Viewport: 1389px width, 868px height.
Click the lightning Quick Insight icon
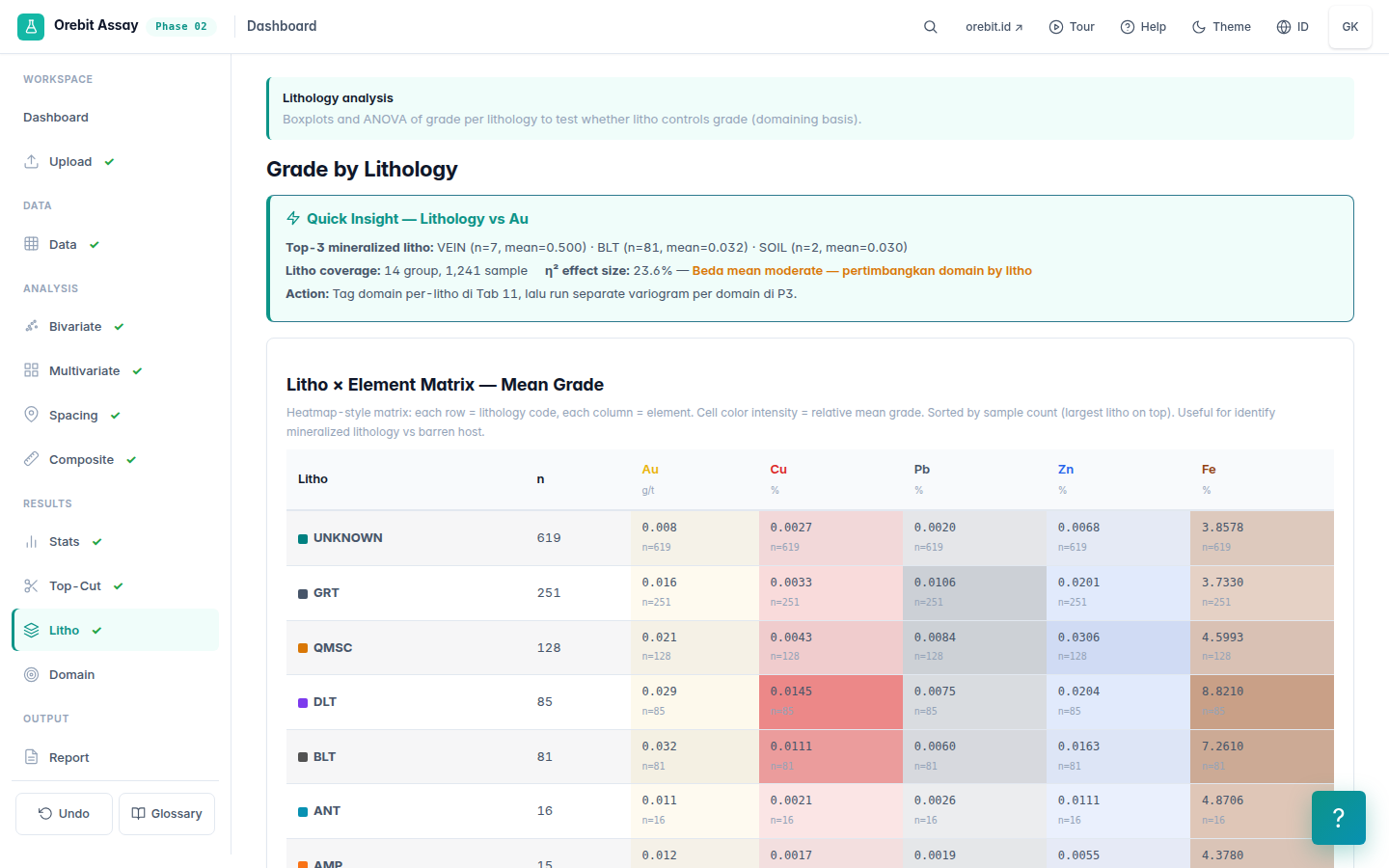(293, 218)
